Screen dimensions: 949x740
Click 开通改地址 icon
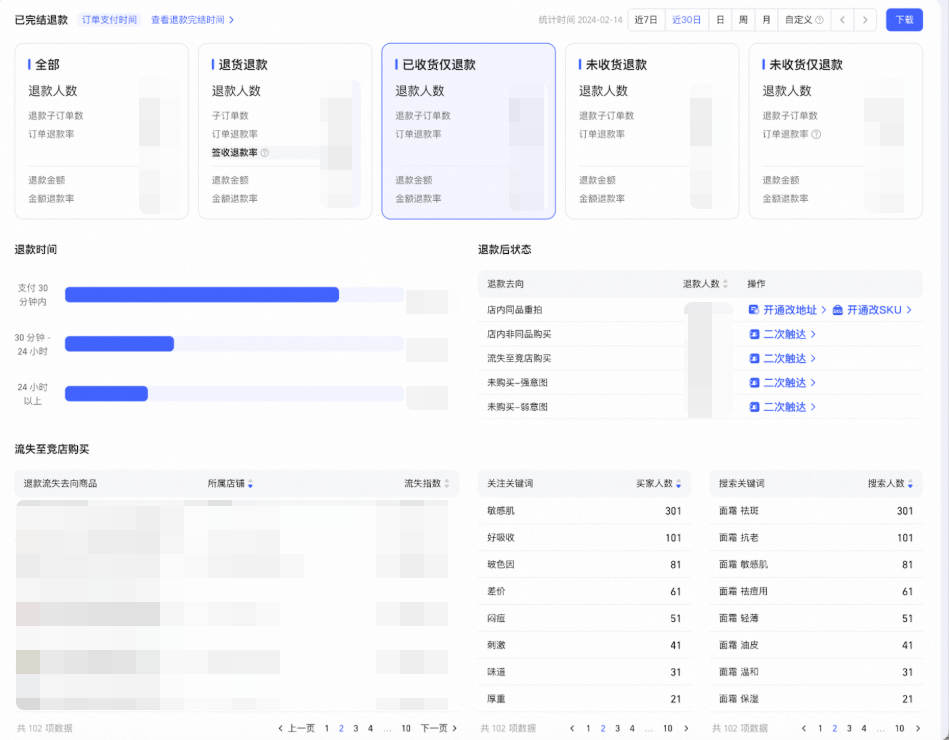(754, 310)
